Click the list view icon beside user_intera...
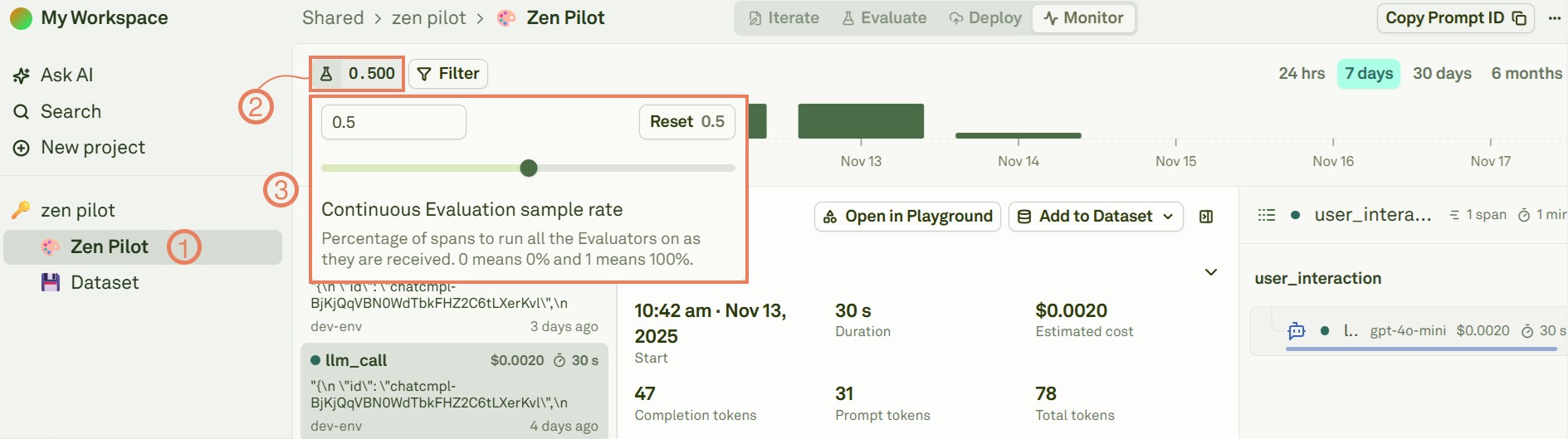The height and width of the screenshot is (439, 1568). coord(1266,215)
